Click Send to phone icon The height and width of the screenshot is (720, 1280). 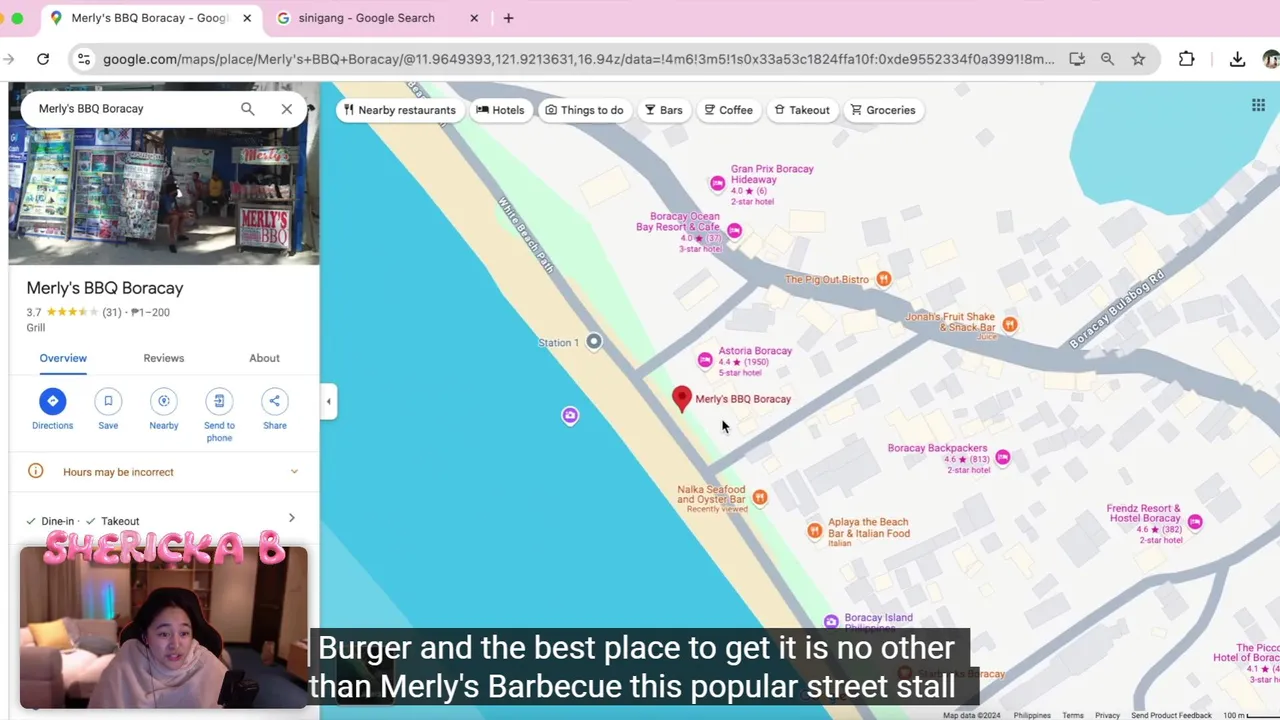click(219, 401)
